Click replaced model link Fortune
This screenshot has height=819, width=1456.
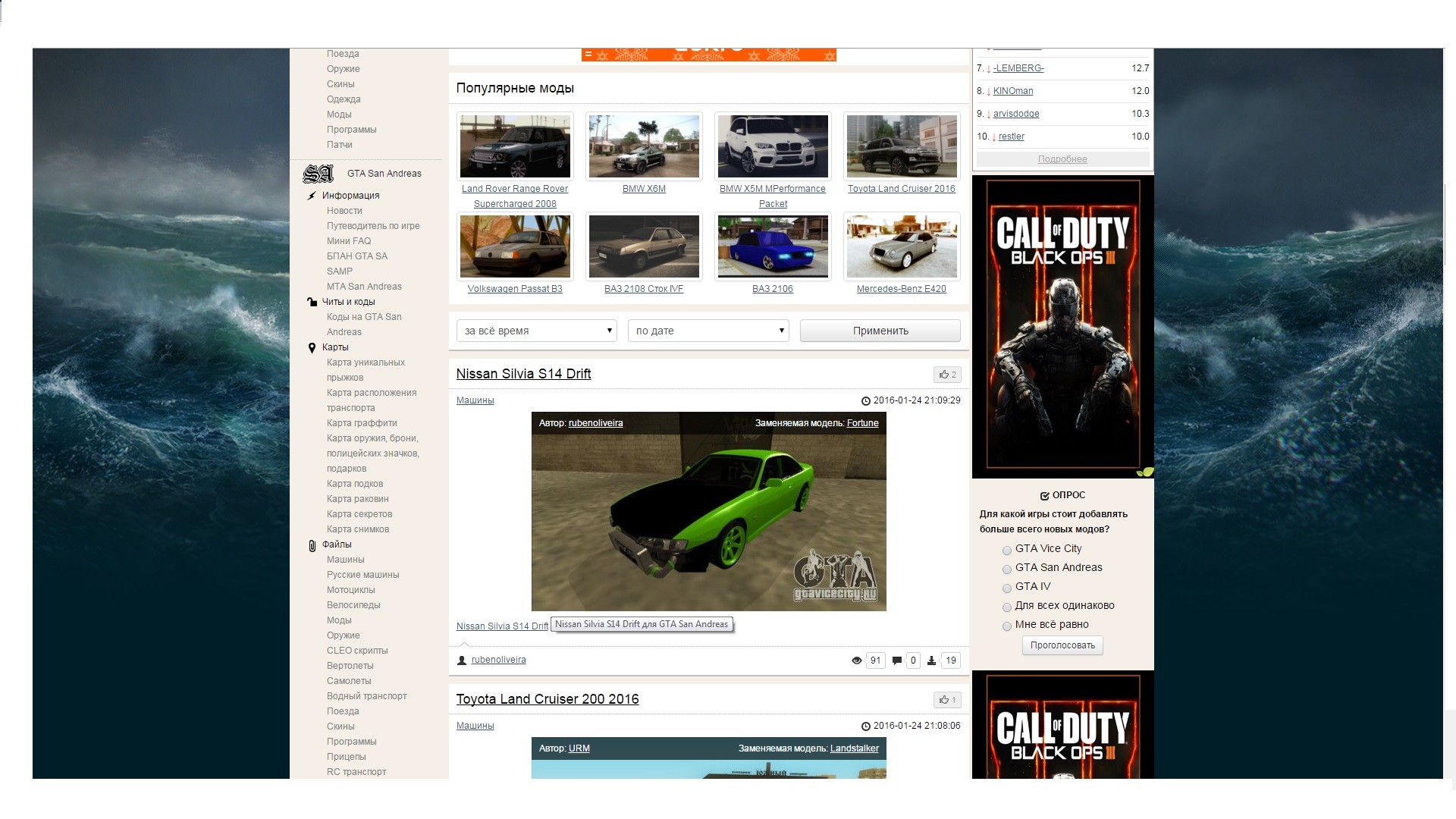click(x=862, y=423)
